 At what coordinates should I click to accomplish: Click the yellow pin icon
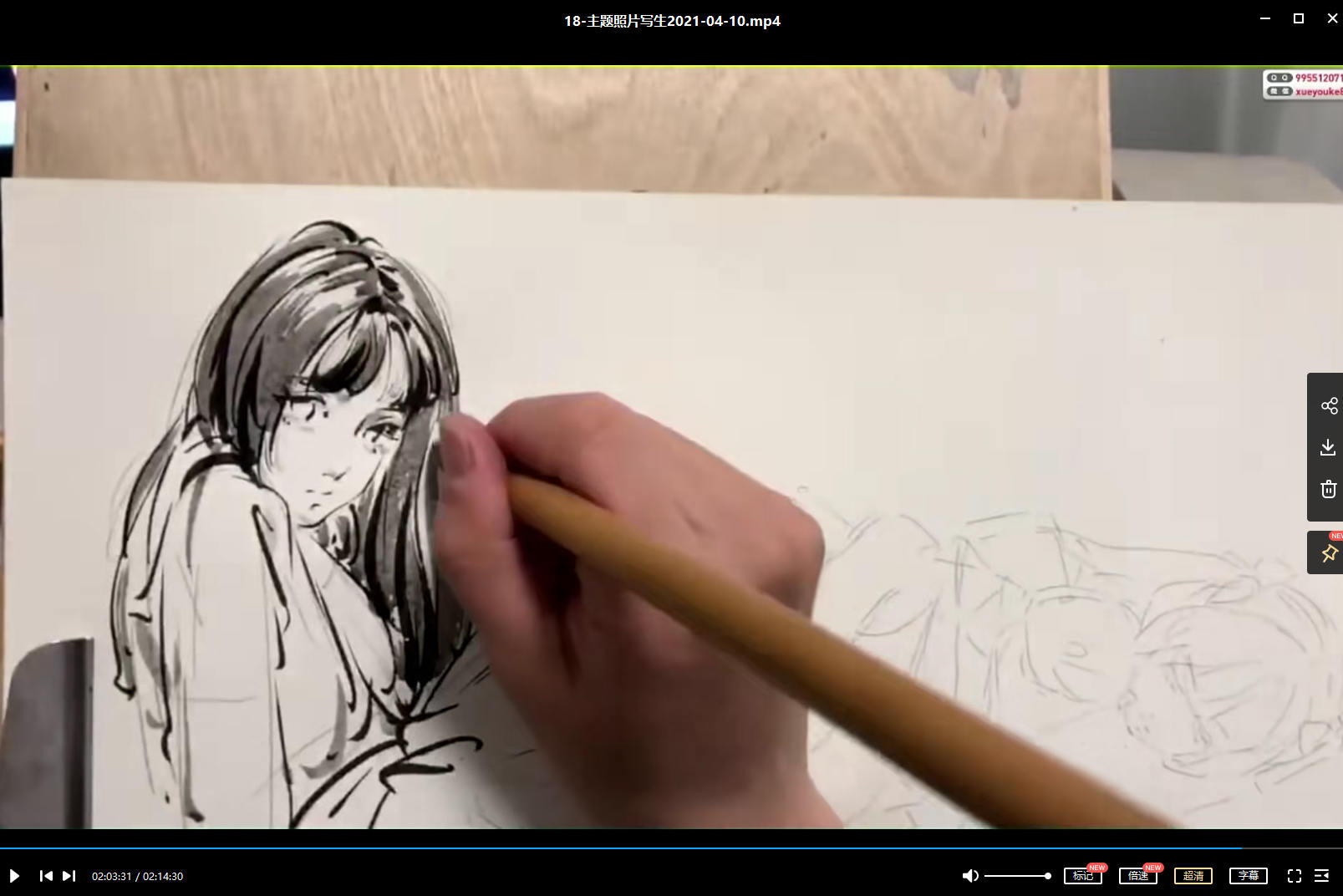[1328, 553]
